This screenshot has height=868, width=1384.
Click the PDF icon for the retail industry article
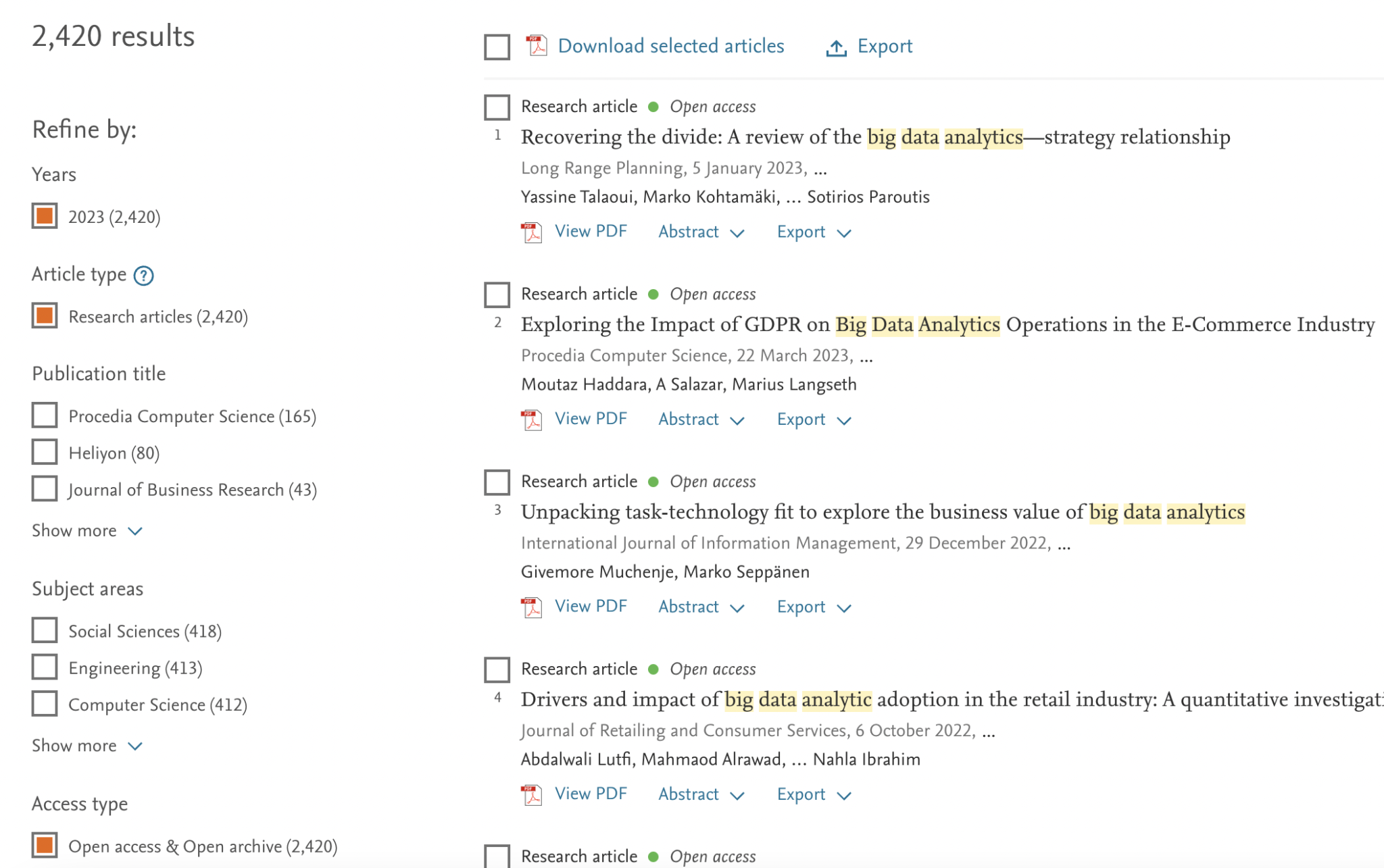point(530,794)
